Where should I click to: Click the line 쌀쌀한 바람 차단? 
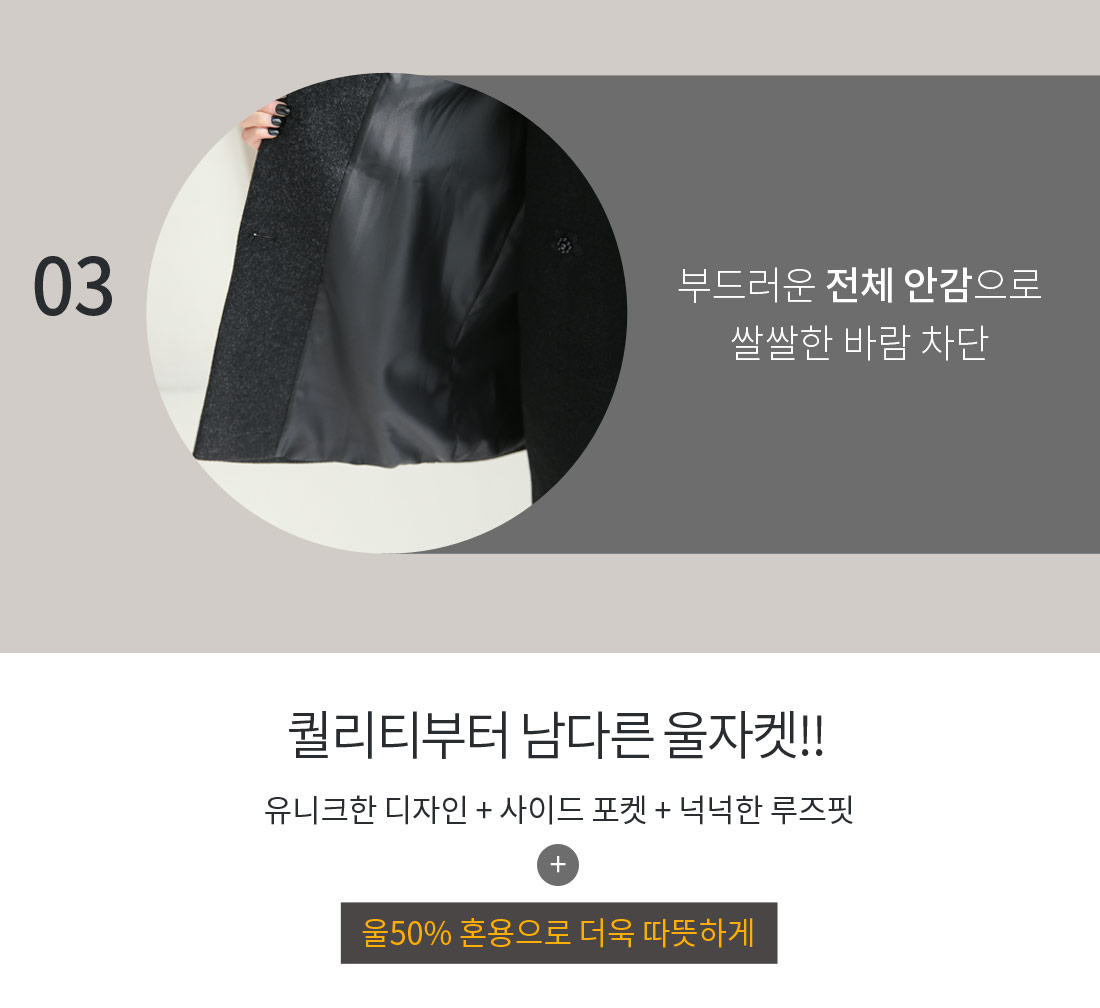pyautogui.click(x=859, y=342)
